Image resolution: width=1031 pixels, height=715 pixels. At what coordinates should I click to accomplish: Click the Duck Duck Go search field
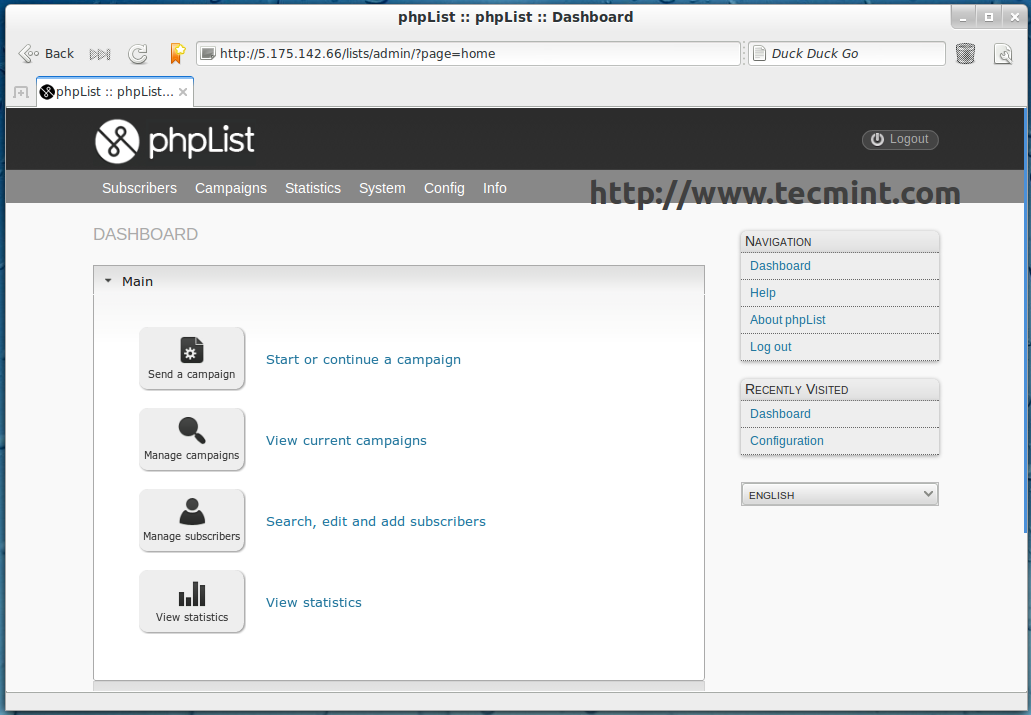(x=847, y=53)
